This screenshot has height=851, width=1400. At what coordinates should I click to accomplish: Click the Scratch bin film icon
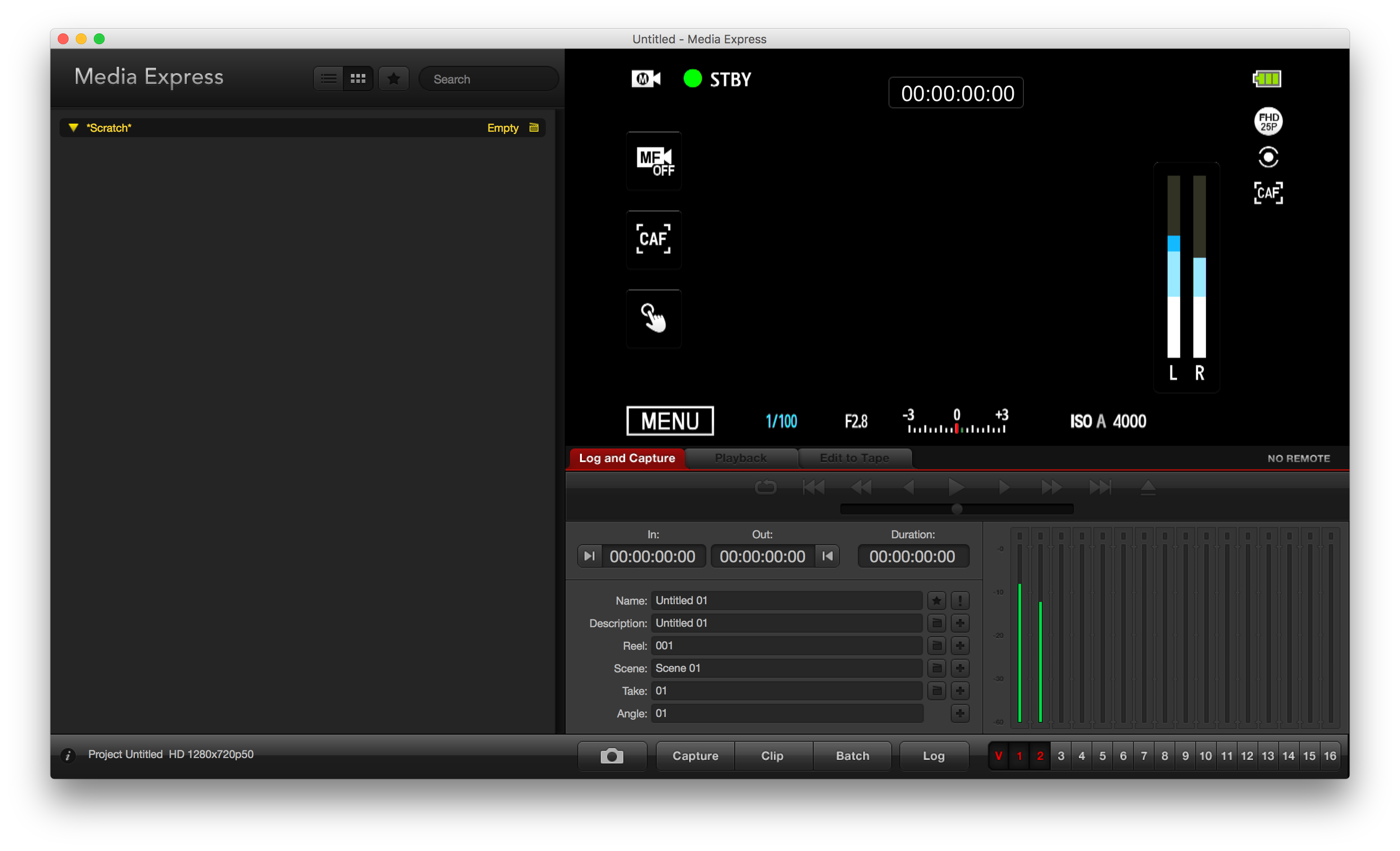click(x=534, y=127)
